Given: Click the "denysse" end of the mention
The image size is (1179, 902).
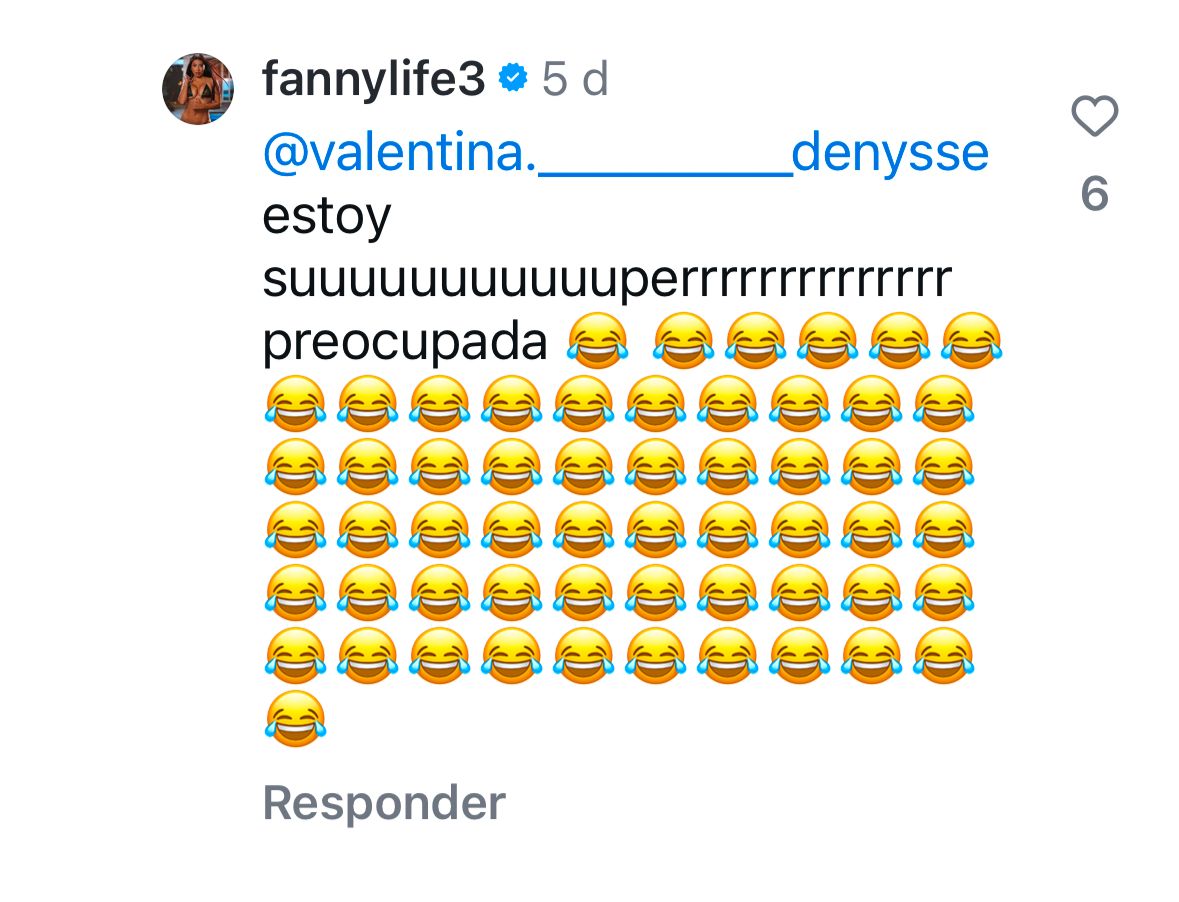Looking at the screenshot, I should tap(890, 154).
